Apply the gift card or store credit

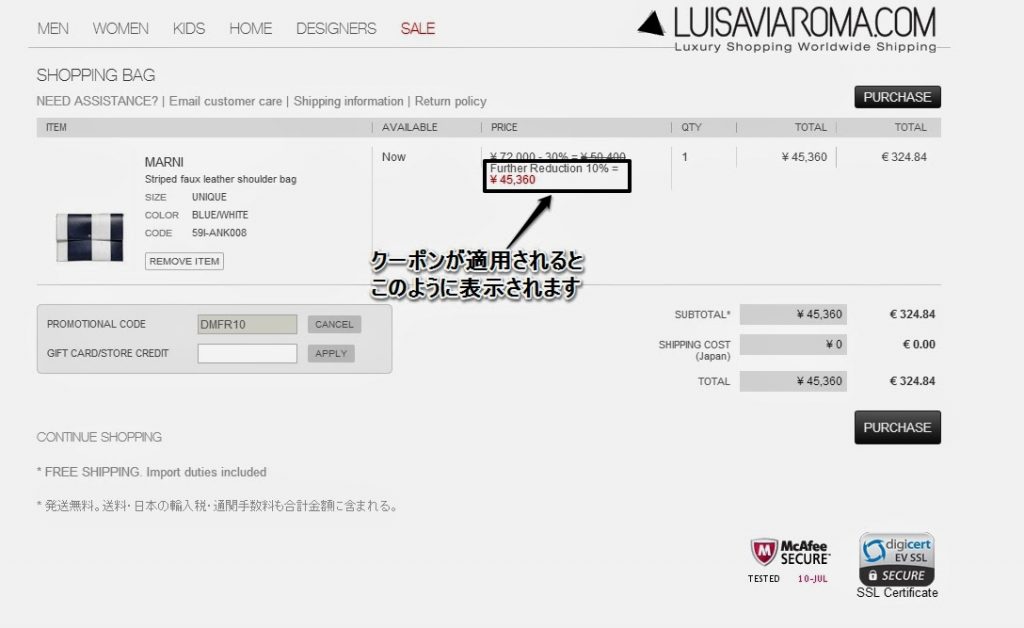click(331, 354)
